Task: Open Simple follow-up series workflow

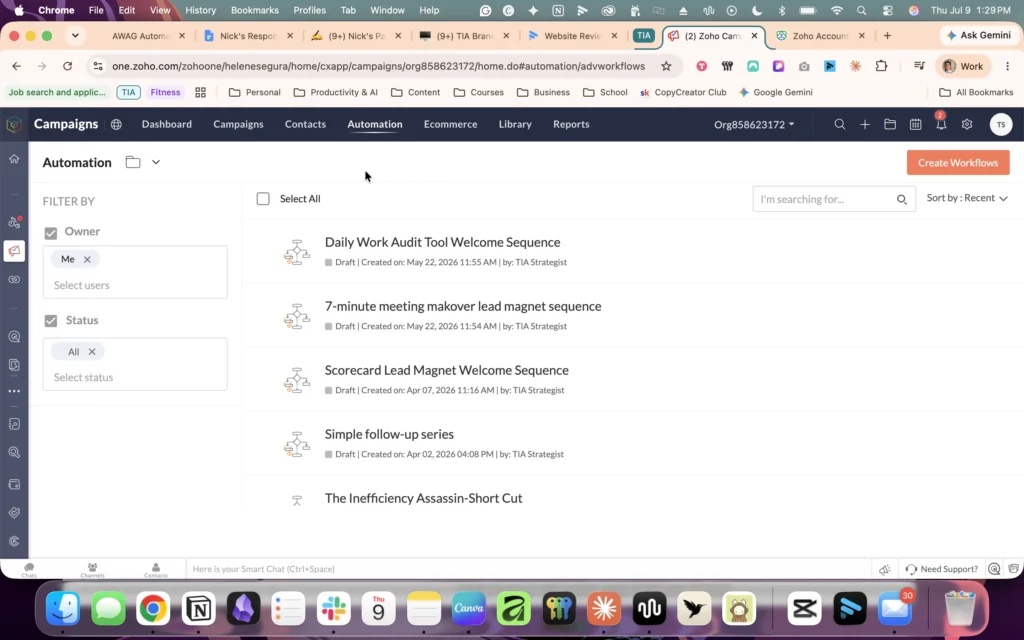Action: pos(389,434)
